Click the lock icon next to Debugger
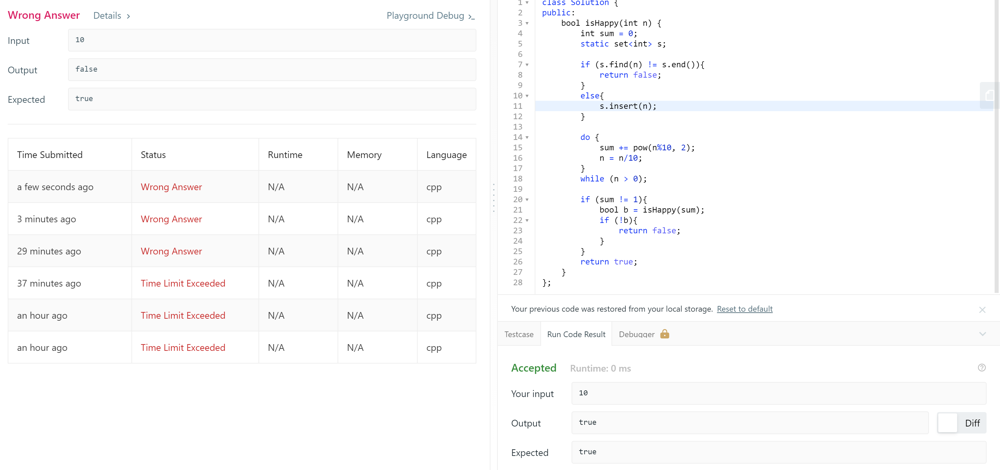Image resolution: width=1000 pixels, height=470 pixels. coord(665,334)
